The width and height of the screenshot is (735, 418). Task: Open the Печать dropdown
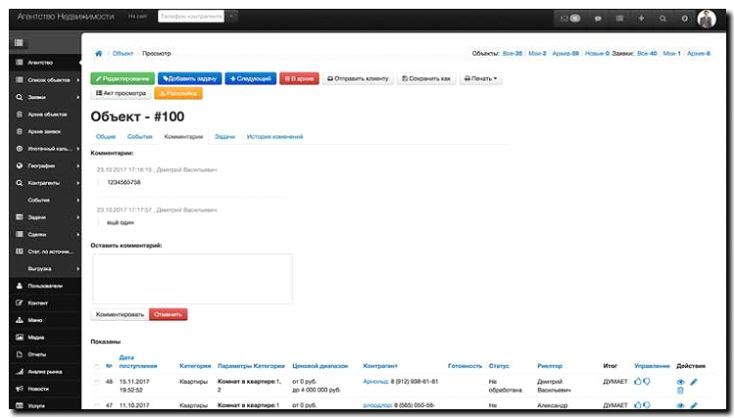click(x=481, y=77)
